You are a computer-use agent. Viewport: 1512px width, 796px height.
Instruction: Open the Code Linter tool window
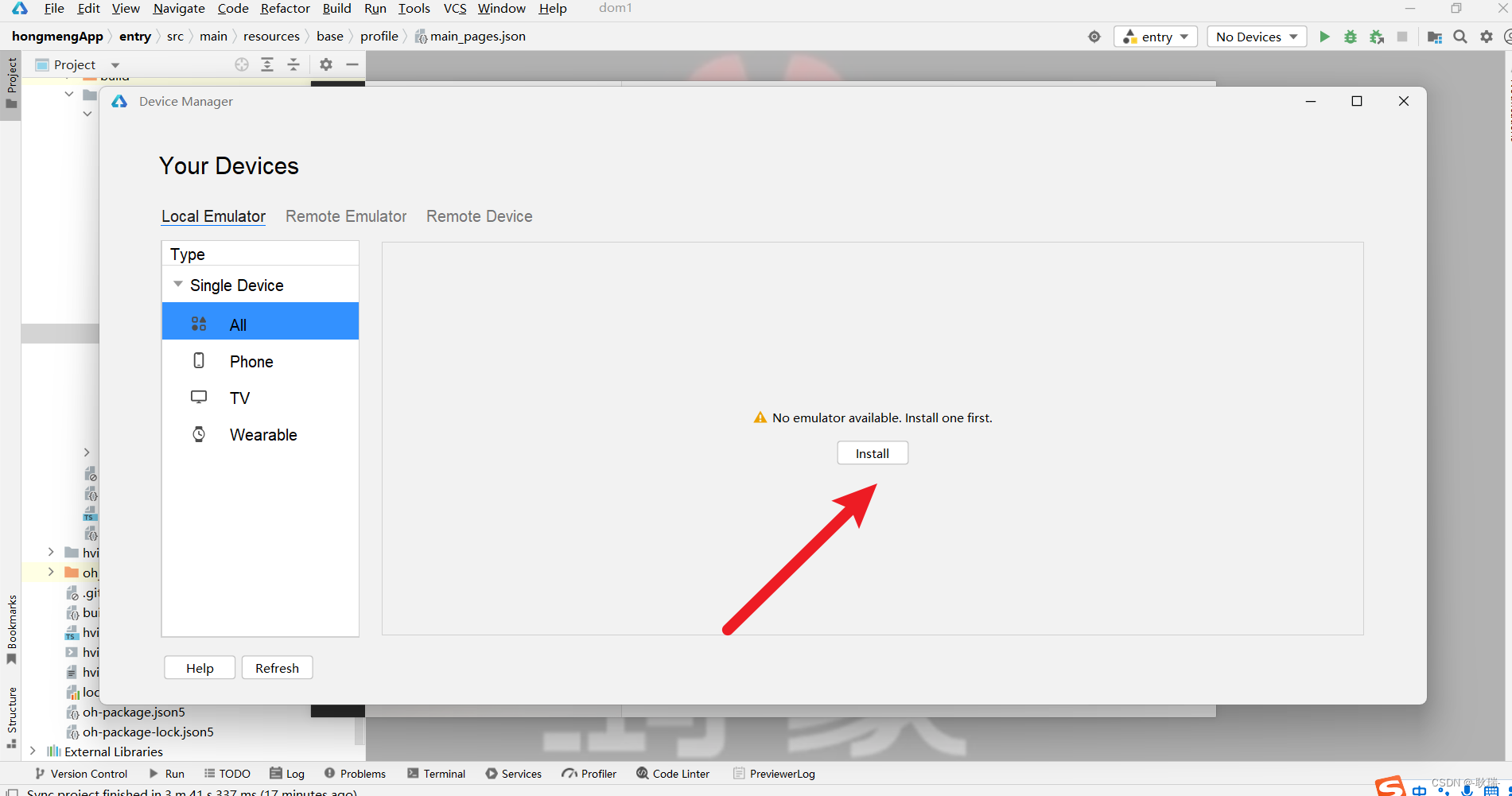click(673, 774)
